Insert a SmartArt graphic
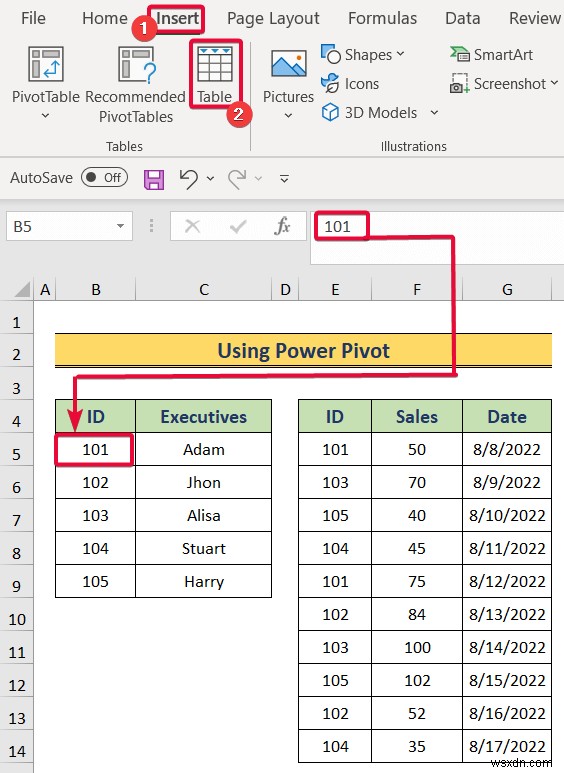The width and height of the screenshot is (564, 773). click(x=492, y=55)
